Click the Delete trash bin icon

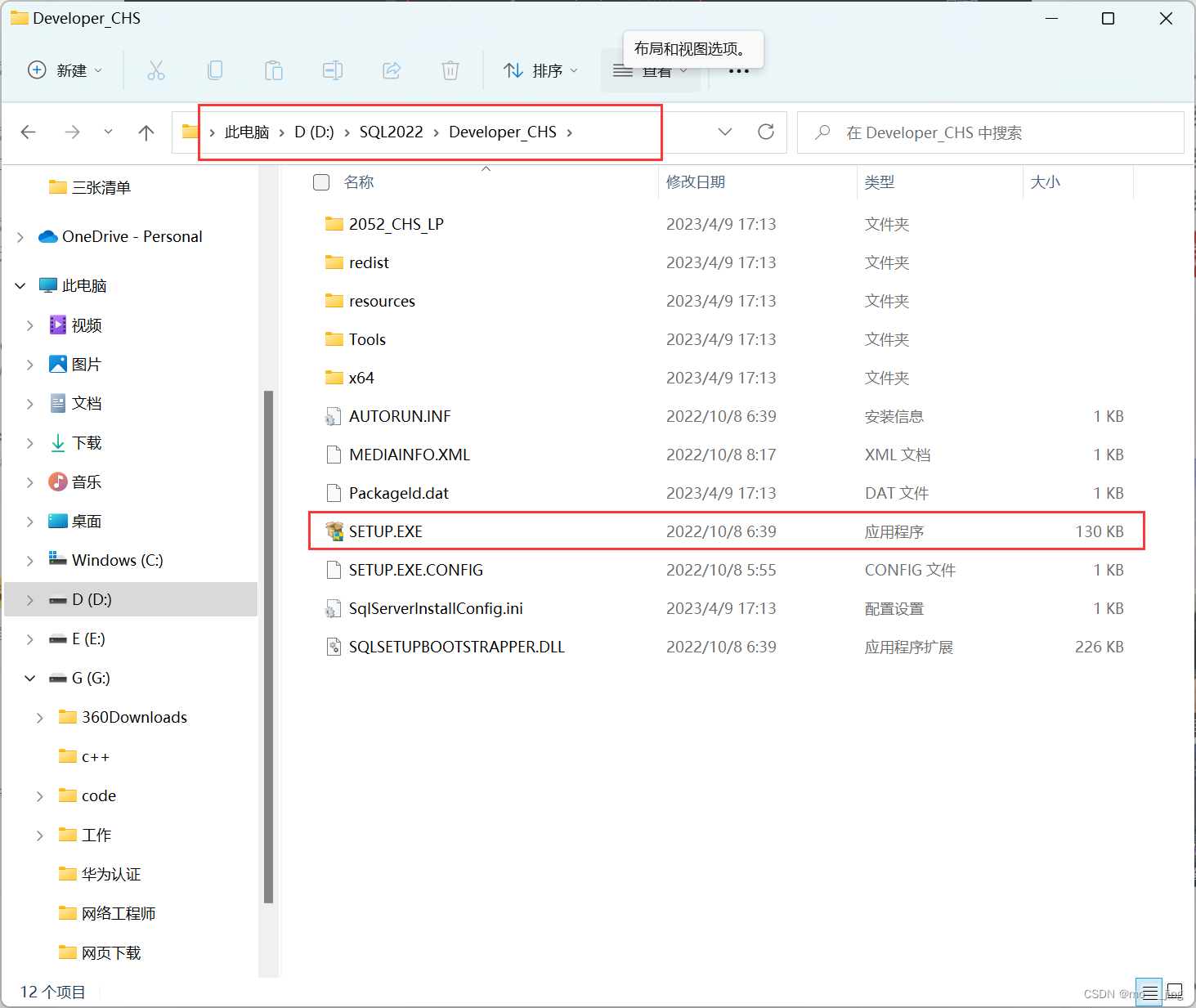point(450,70)
